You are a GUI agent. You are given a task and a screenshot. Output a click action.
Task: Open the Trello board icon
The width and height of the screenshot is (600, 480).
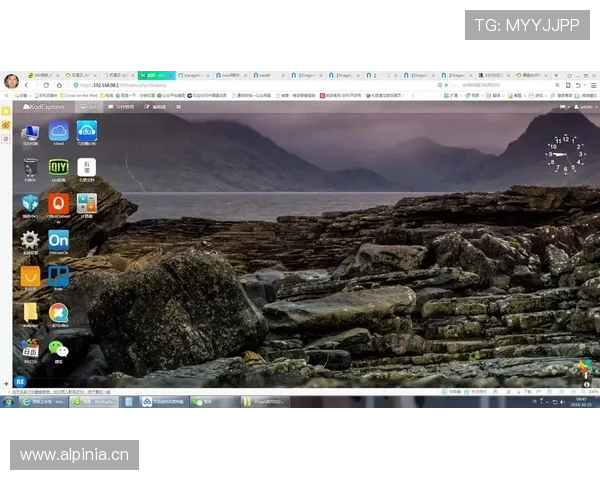click(x=58, y=275)
